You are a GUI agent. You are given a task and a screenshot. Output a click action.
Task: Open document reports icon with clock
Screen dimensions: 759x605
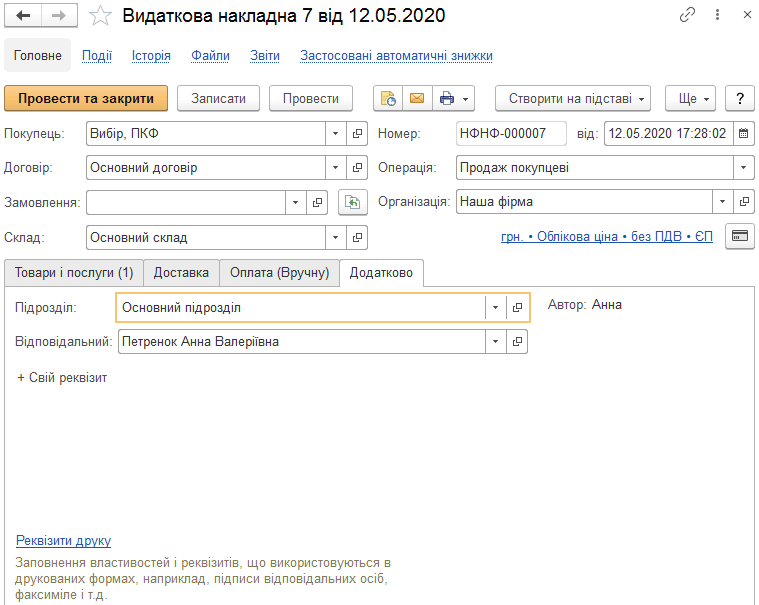coord(388,99)
